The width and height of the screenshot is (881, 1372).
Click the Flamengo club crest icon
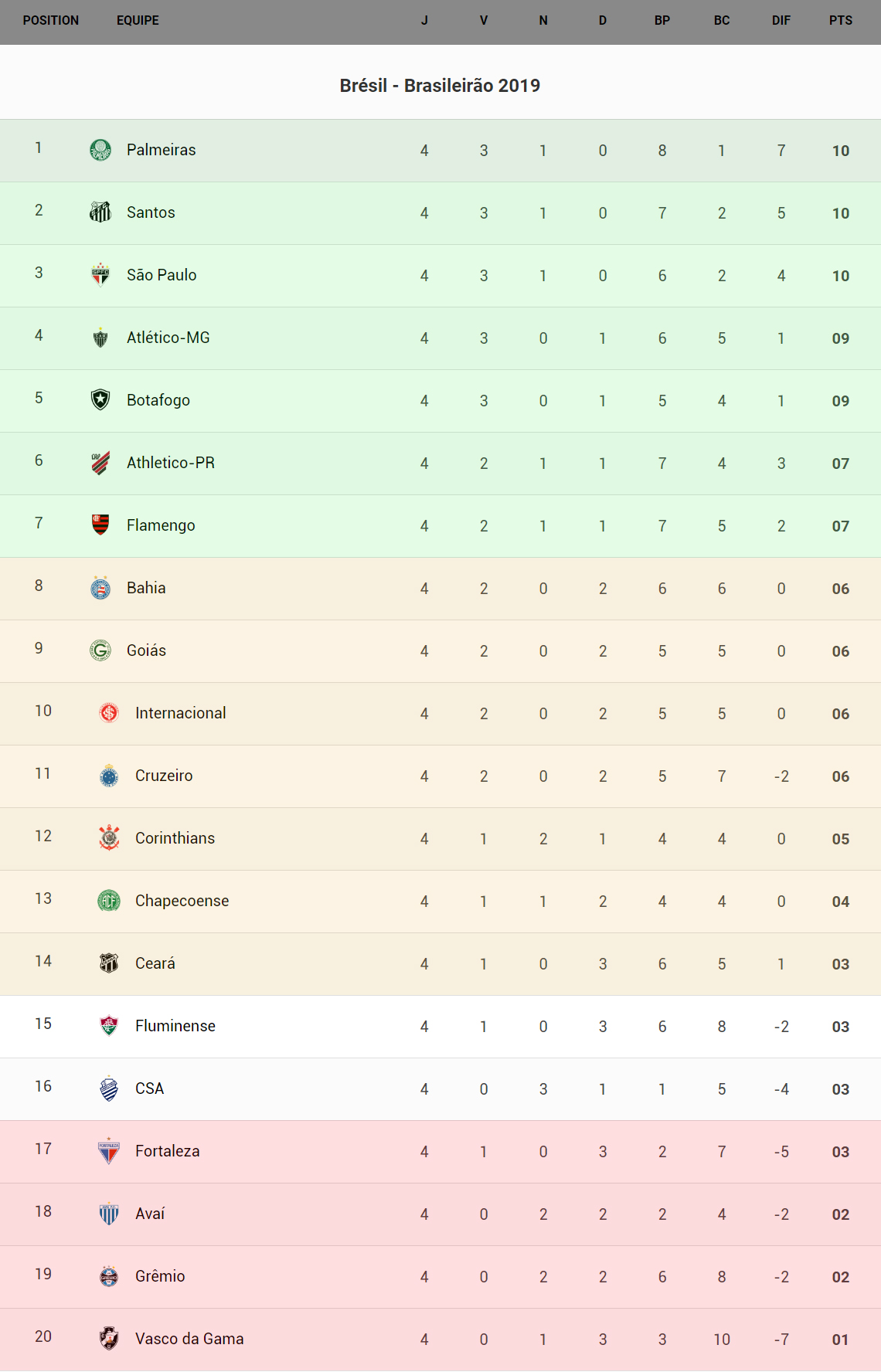[100, 525]
